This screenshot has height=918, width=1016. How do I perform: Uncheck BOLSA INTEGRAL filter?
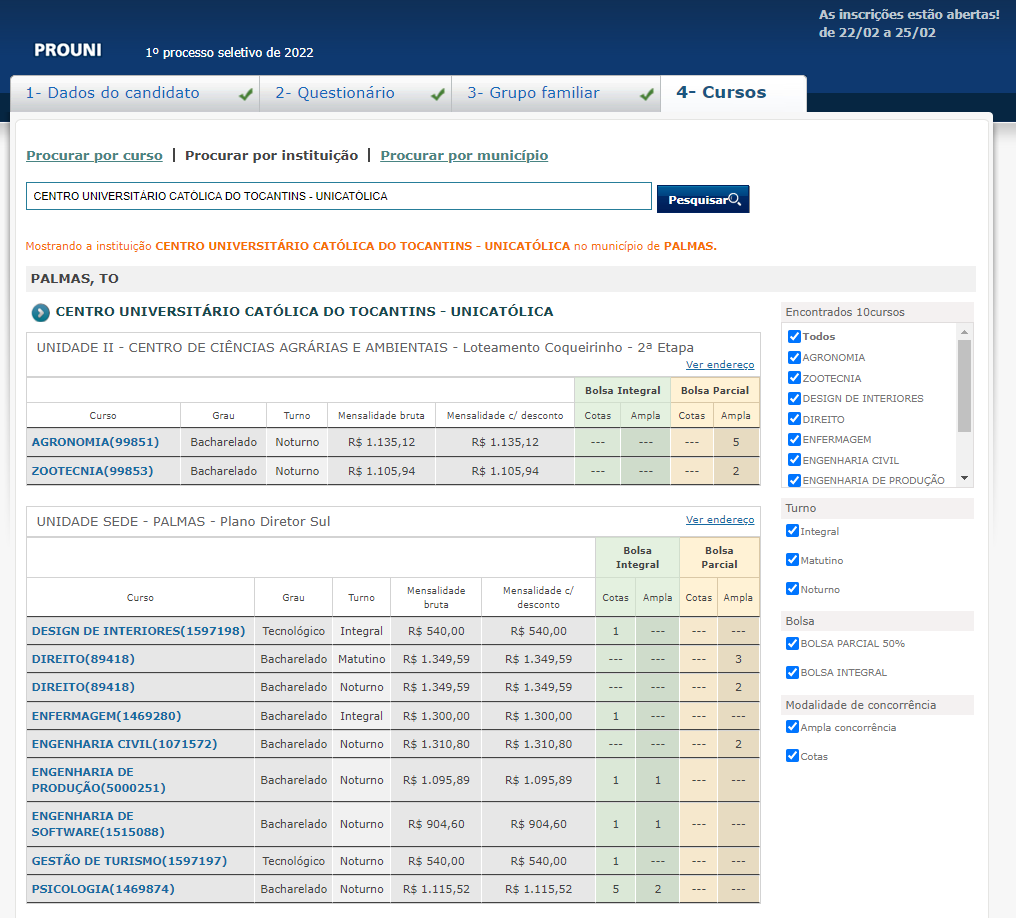pyautogui.click(x=792, y=672)
